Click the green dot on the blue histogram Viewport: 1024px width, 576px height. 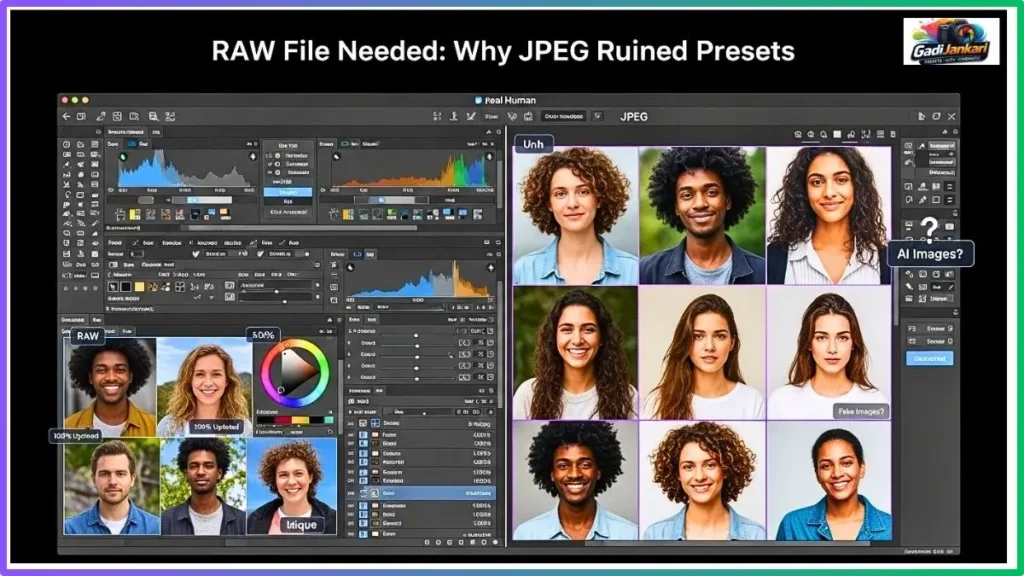[x=123, y=157]
